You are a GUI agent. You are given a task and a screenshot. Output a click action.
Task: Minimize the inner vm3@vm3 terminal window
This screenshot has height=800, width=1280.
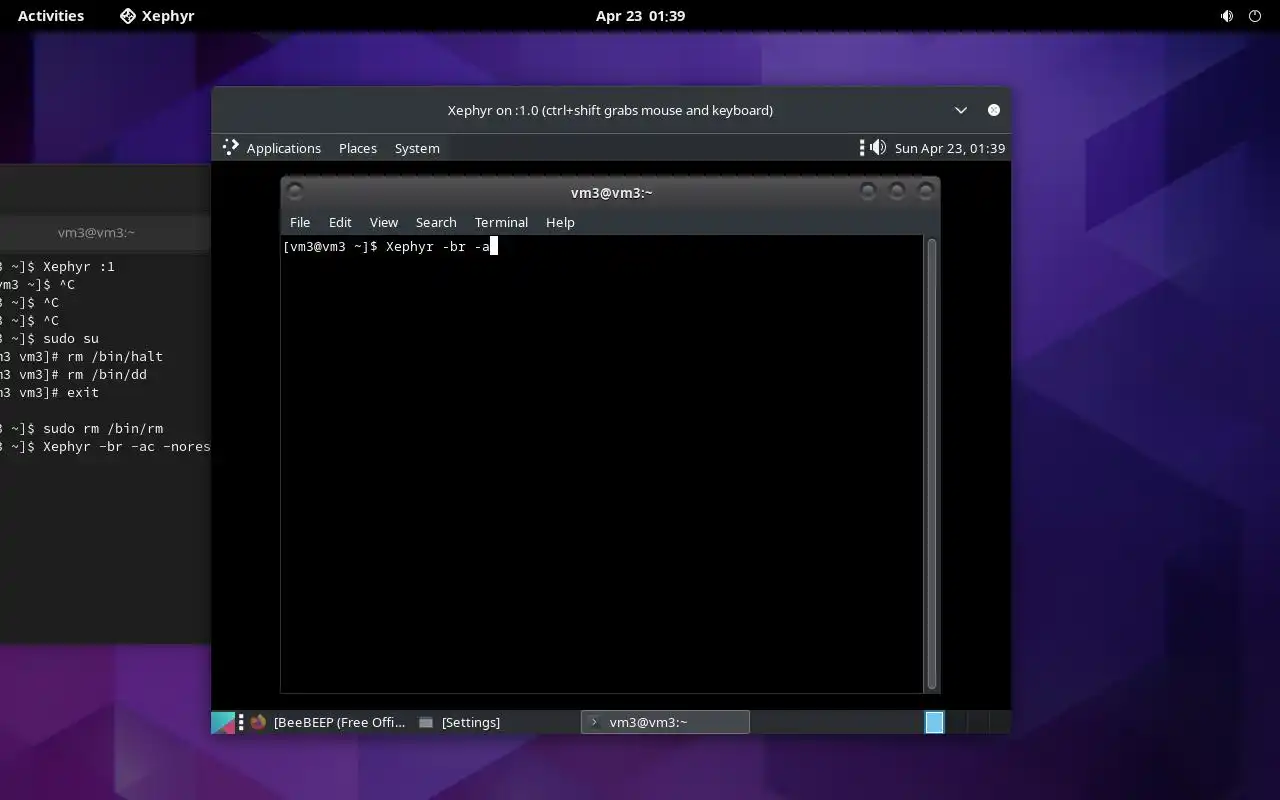pyautogui.click(x=868, y=191)
